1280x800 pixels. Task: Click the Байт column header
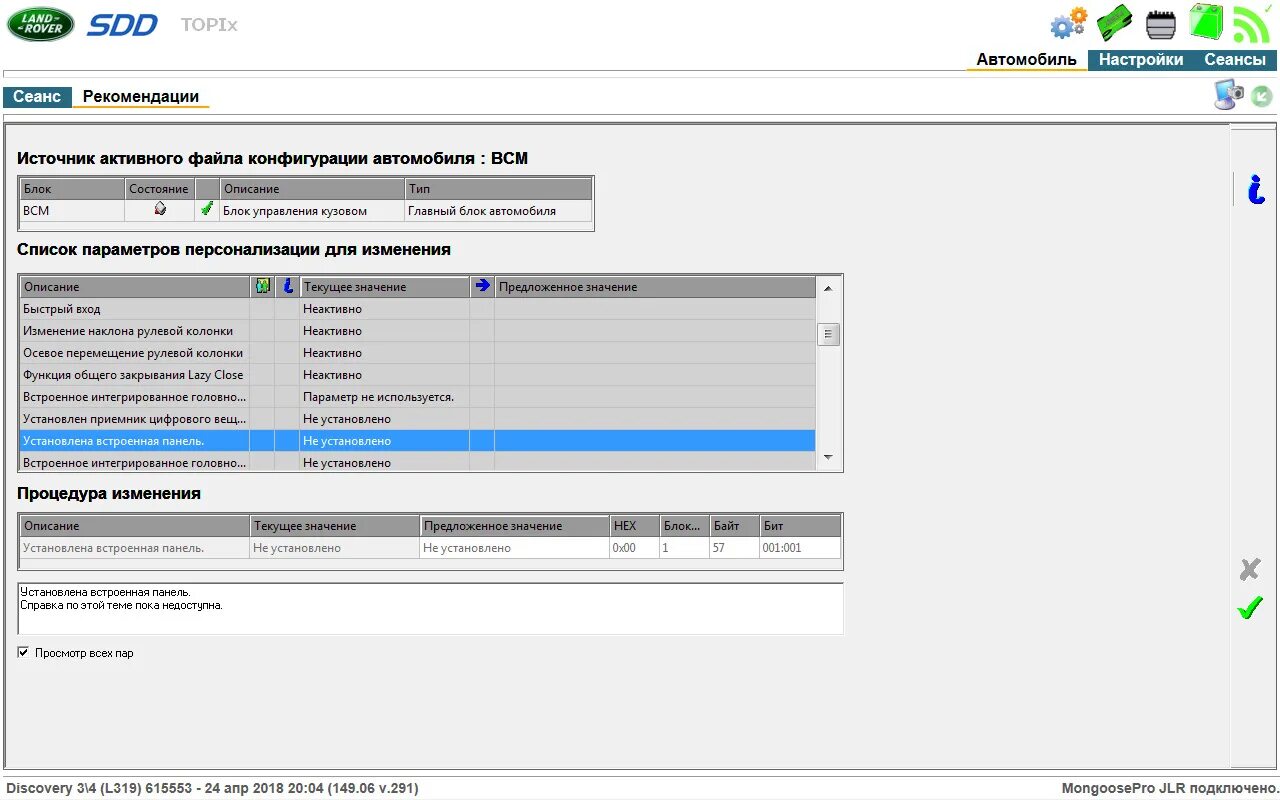tap(734, 526)
